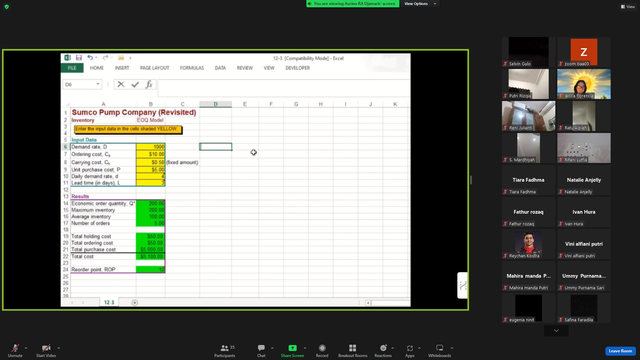Click the horizontal scrollbar left arrow
The height and width of the screenshot is (360, 640).
click(x=368, y=303)
